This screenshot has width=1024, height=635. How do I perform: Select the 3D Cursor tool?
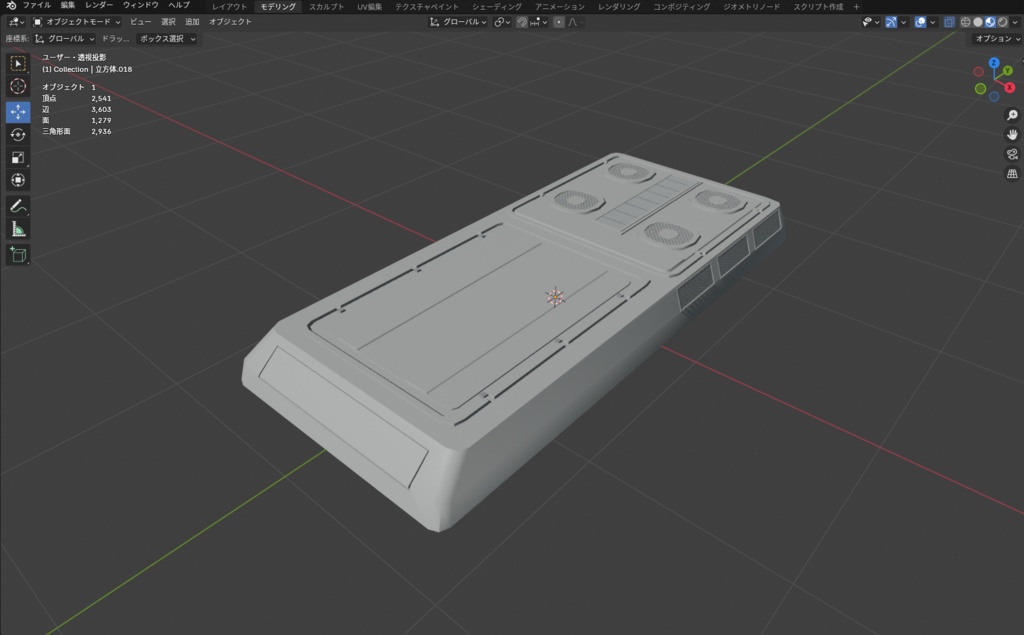tap(18, 86)
